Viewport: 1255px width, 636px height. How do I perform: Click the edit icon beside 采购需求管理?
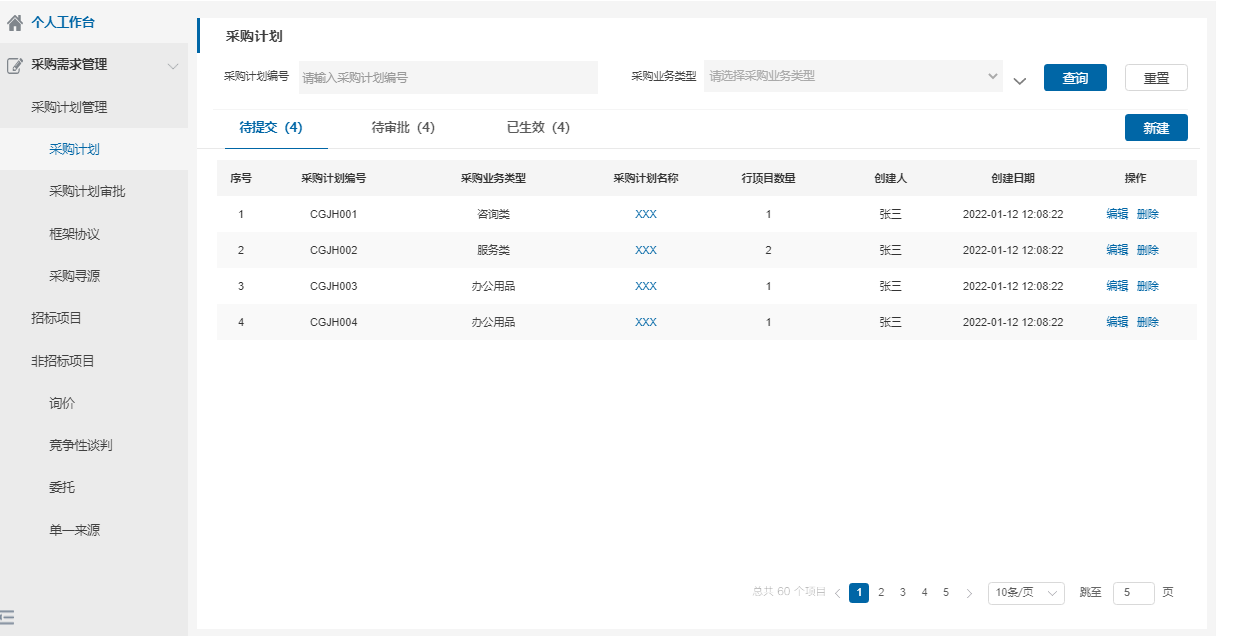pyautogui.click(x=15, y=65)
